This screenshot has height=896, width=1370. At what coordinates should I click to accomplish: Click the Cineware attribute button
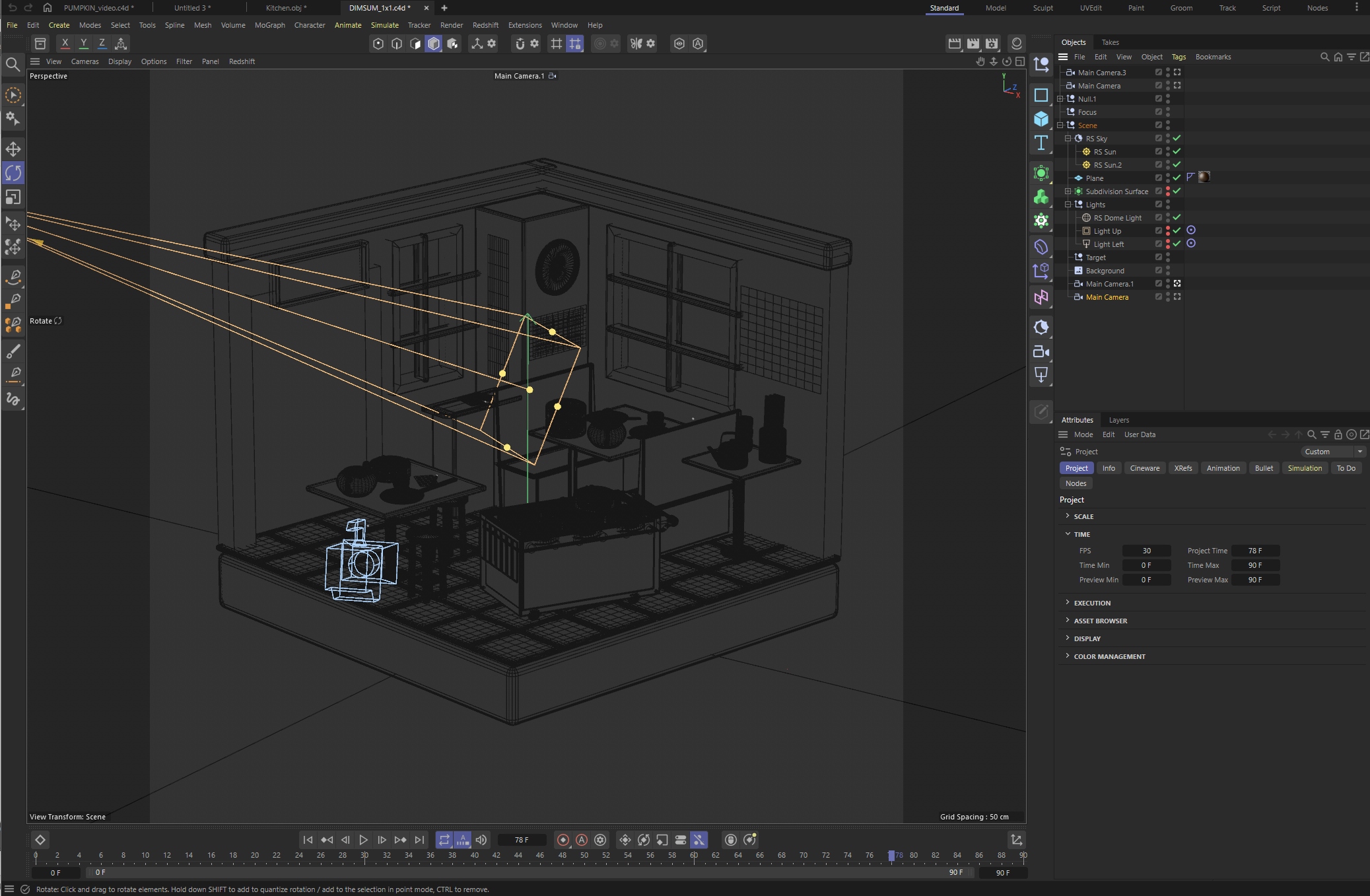[x=1144, y=468]
